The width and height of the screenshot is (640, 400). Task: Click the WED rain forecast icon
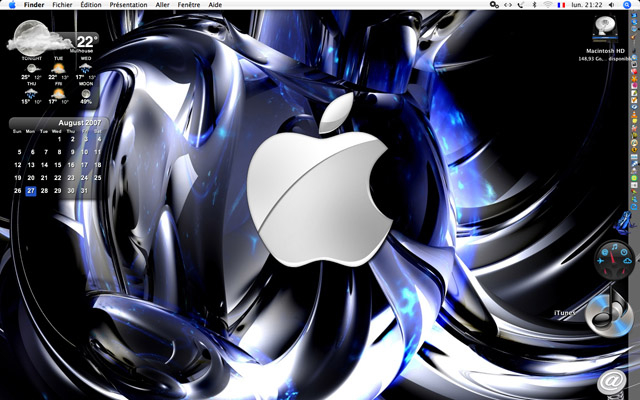point(85,68)
